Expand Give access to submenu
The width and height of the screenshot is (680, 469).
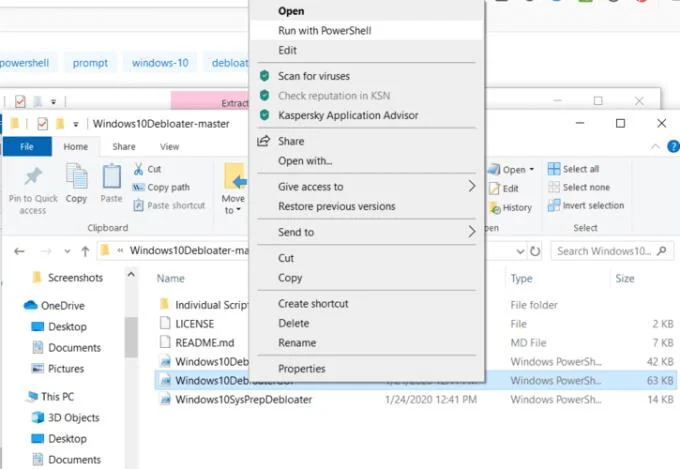(367, 187)
